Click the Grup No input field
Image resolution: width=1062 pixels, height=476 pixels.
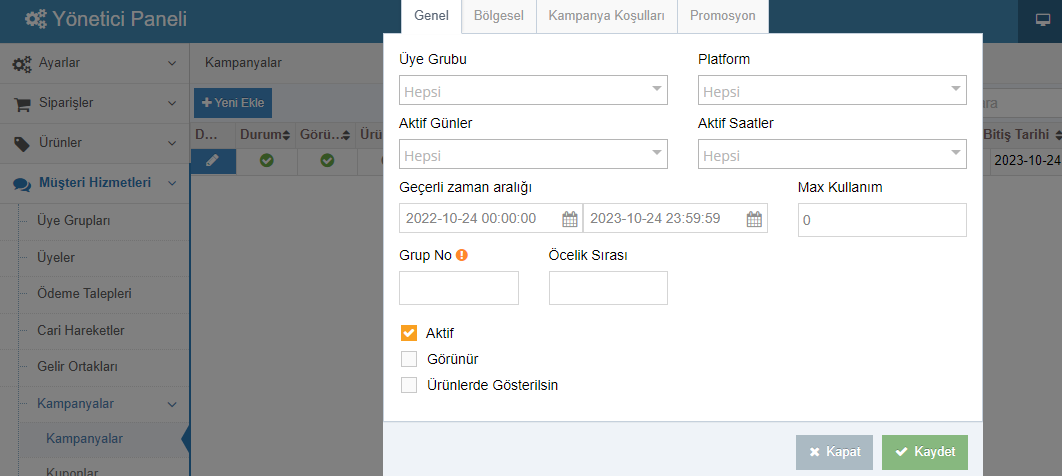click(x=459, y=288)
